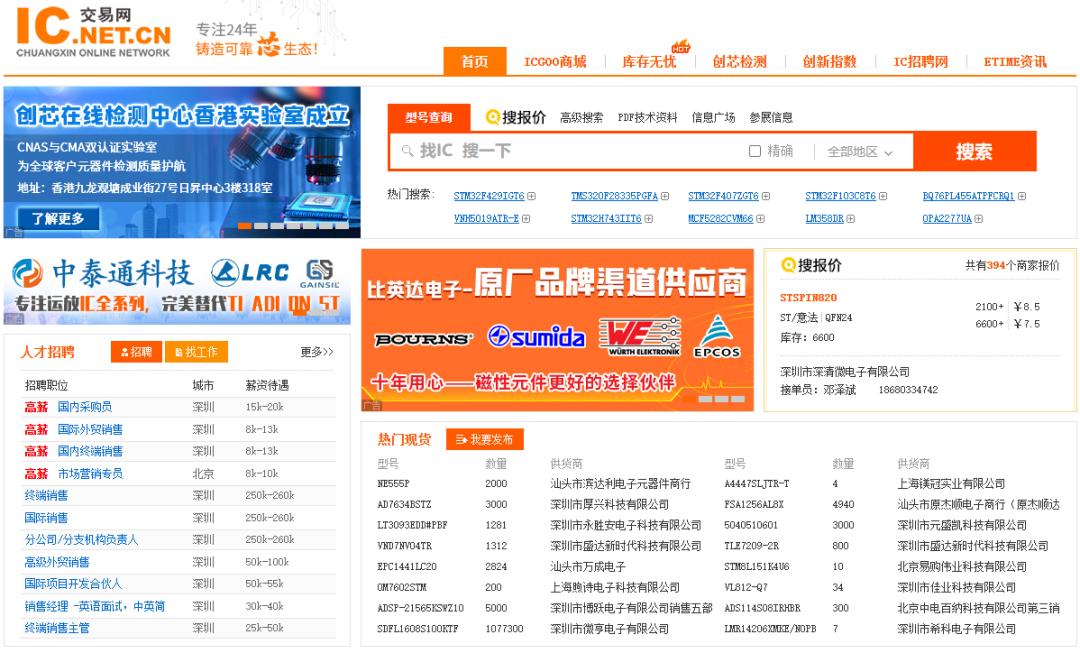Screen dimensions: 1080x653
Task: Click the 搜报价 magnifier icon above search box
Action: point(492,118)
